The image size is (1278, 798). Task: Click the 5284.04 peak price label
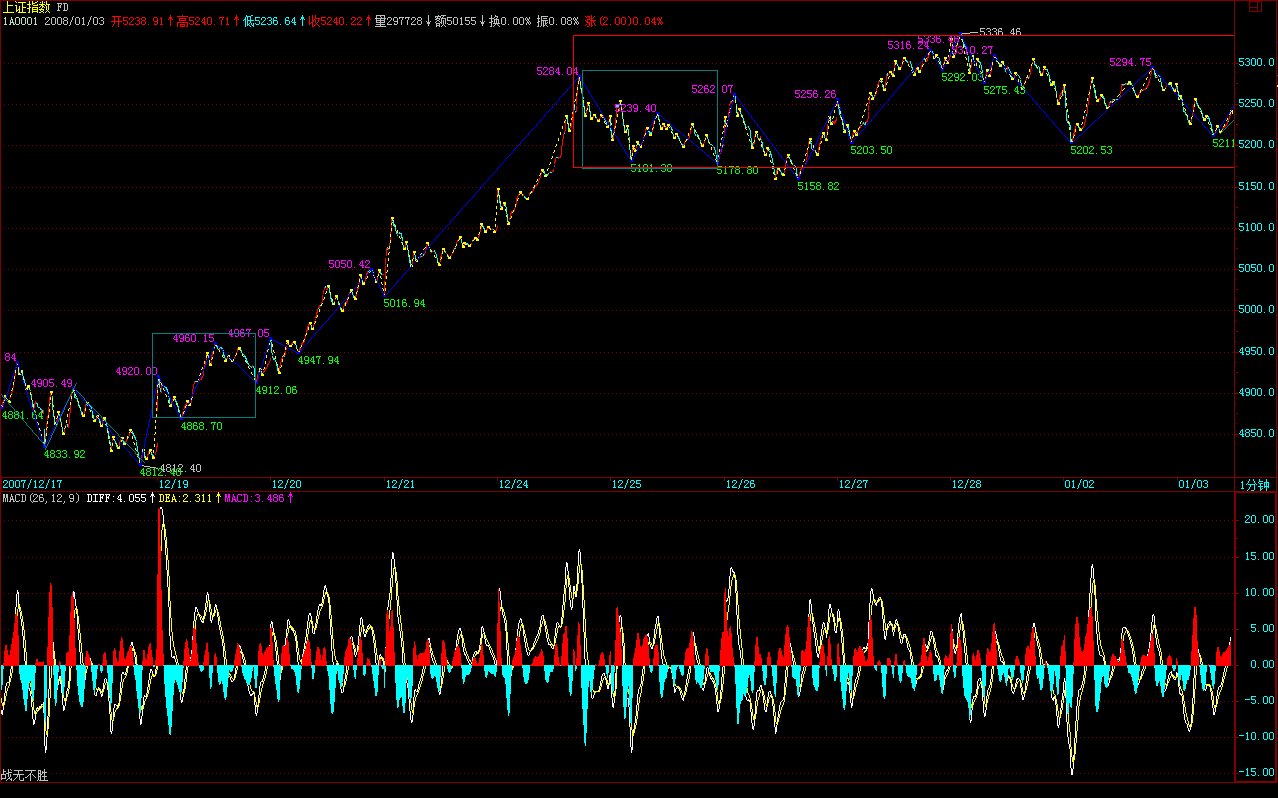[557, 71]
